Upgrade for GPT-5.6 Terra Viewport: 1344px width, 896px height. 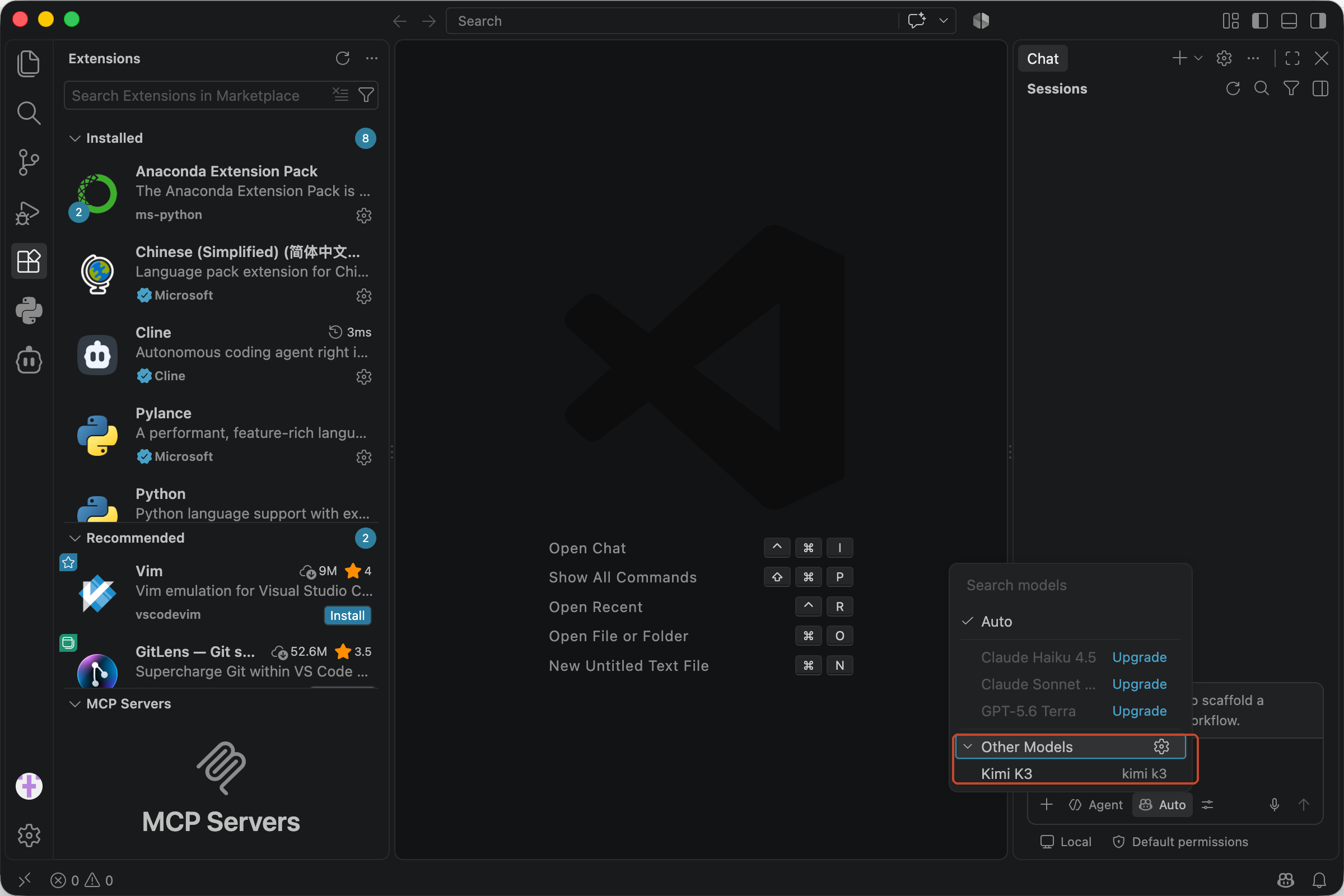tap(1139, 711)
